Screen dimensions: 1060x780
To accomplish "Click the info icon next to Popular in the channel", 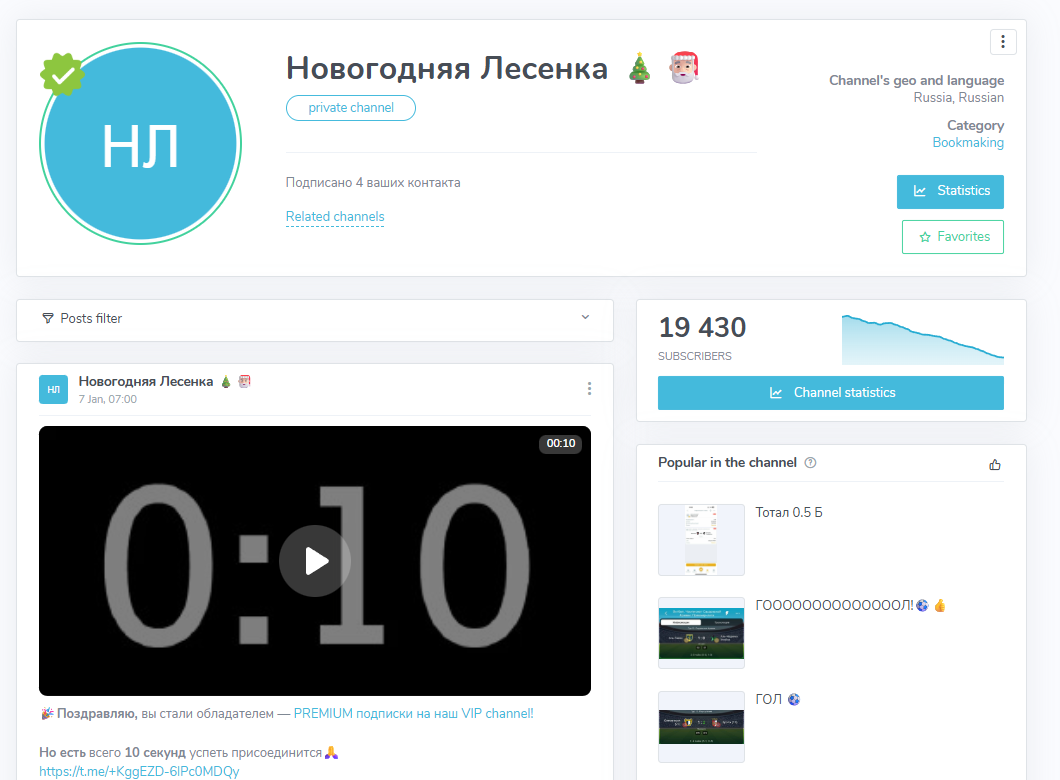I will click(810, 463).
